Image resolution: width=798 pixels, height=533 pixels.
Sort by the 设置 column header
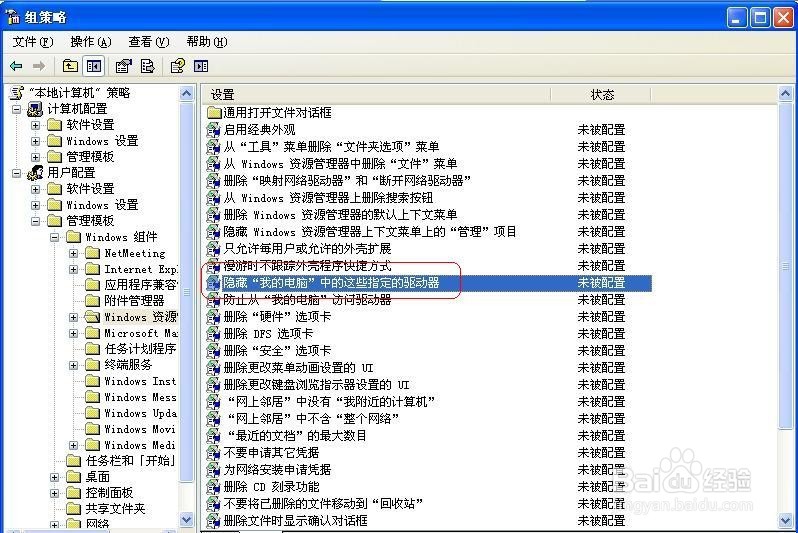(x=377, y=95)
